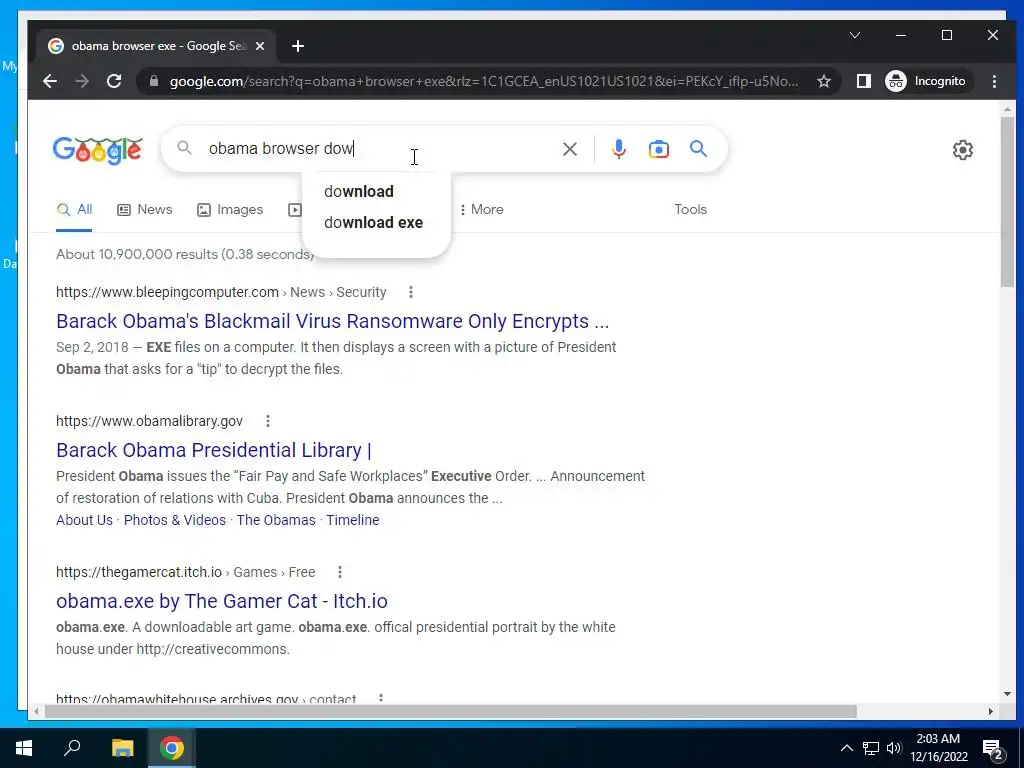Show hidden tray icons chevron
This screenshot has height=768, width=1024.
(x=846, y=748)
